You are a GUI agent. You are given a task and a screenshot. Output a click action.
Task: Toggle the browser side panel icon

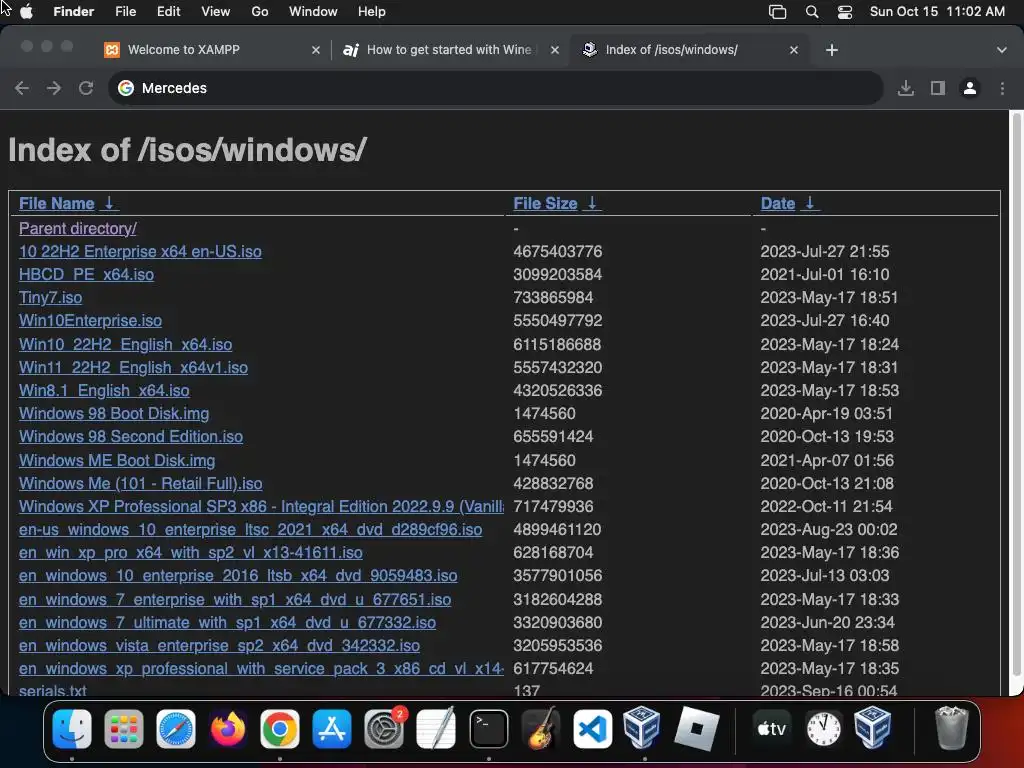point(938,88)
